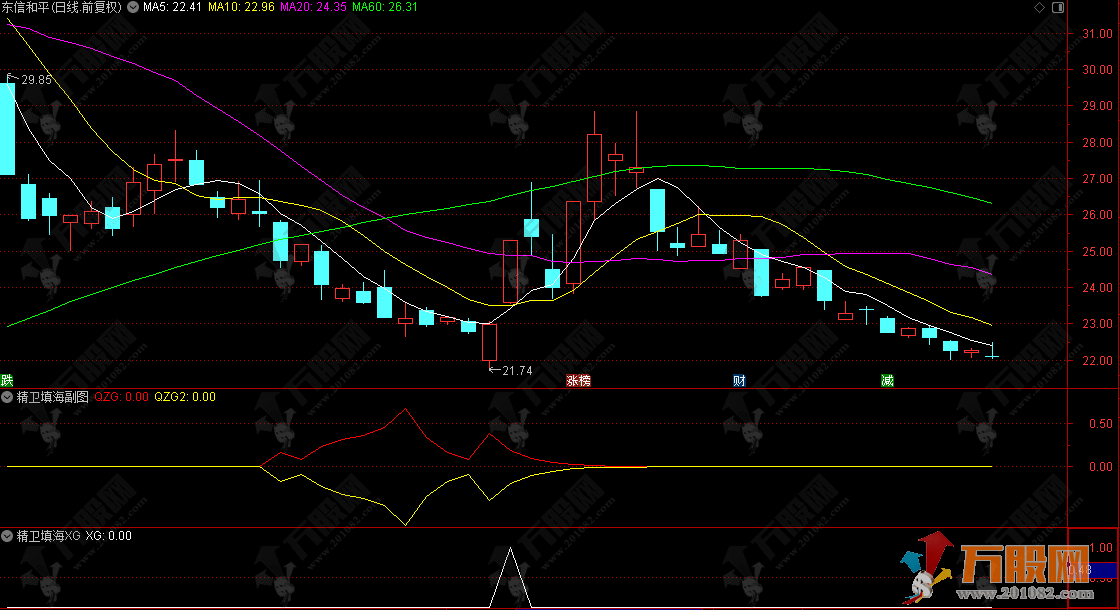Open the 精卫填海XG indicator dropdown arrow
1120x610 pixels.
pos(9,536)
